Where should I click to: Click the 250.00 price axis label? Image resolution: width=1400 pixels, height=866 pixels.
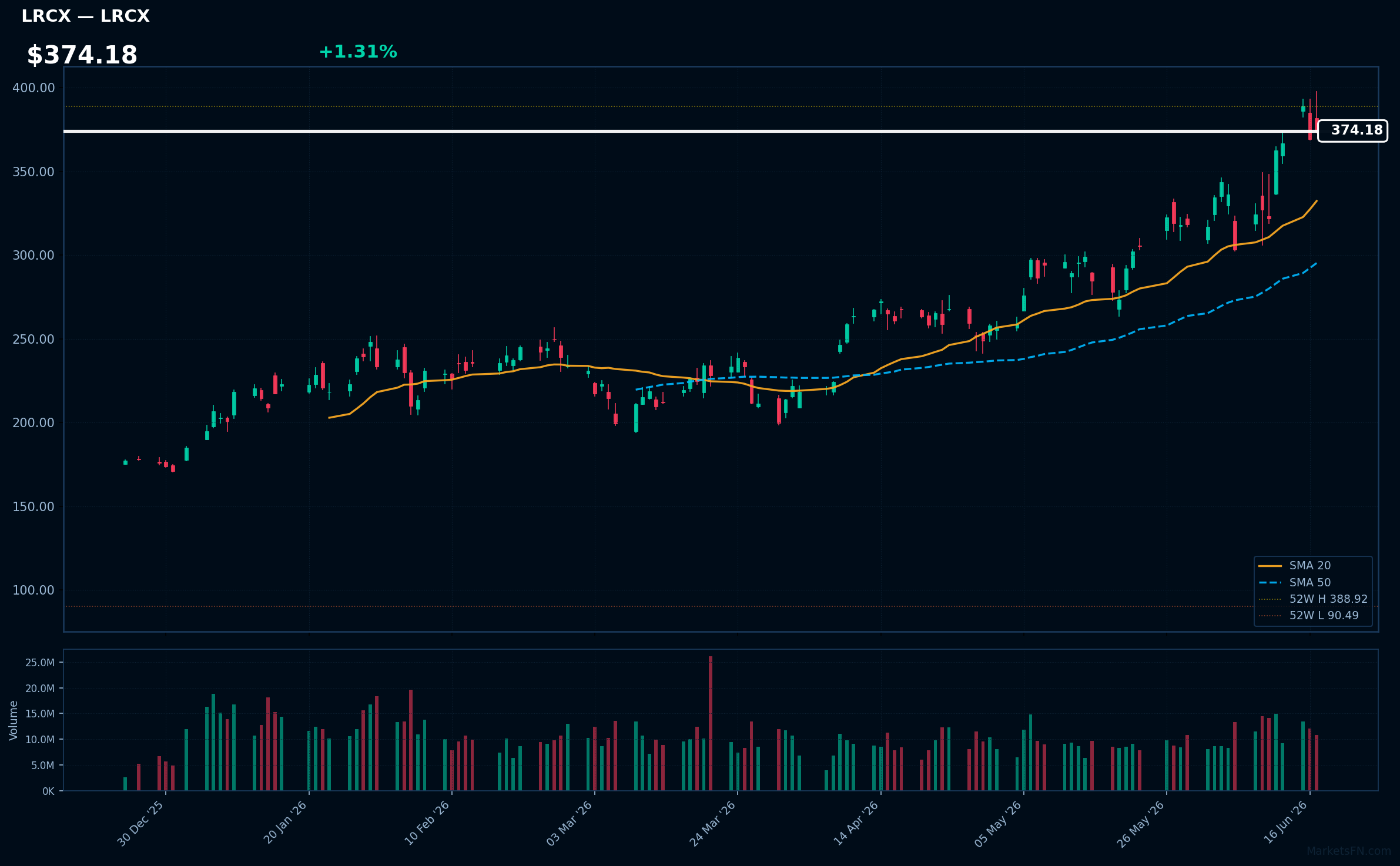click(34, 340)
